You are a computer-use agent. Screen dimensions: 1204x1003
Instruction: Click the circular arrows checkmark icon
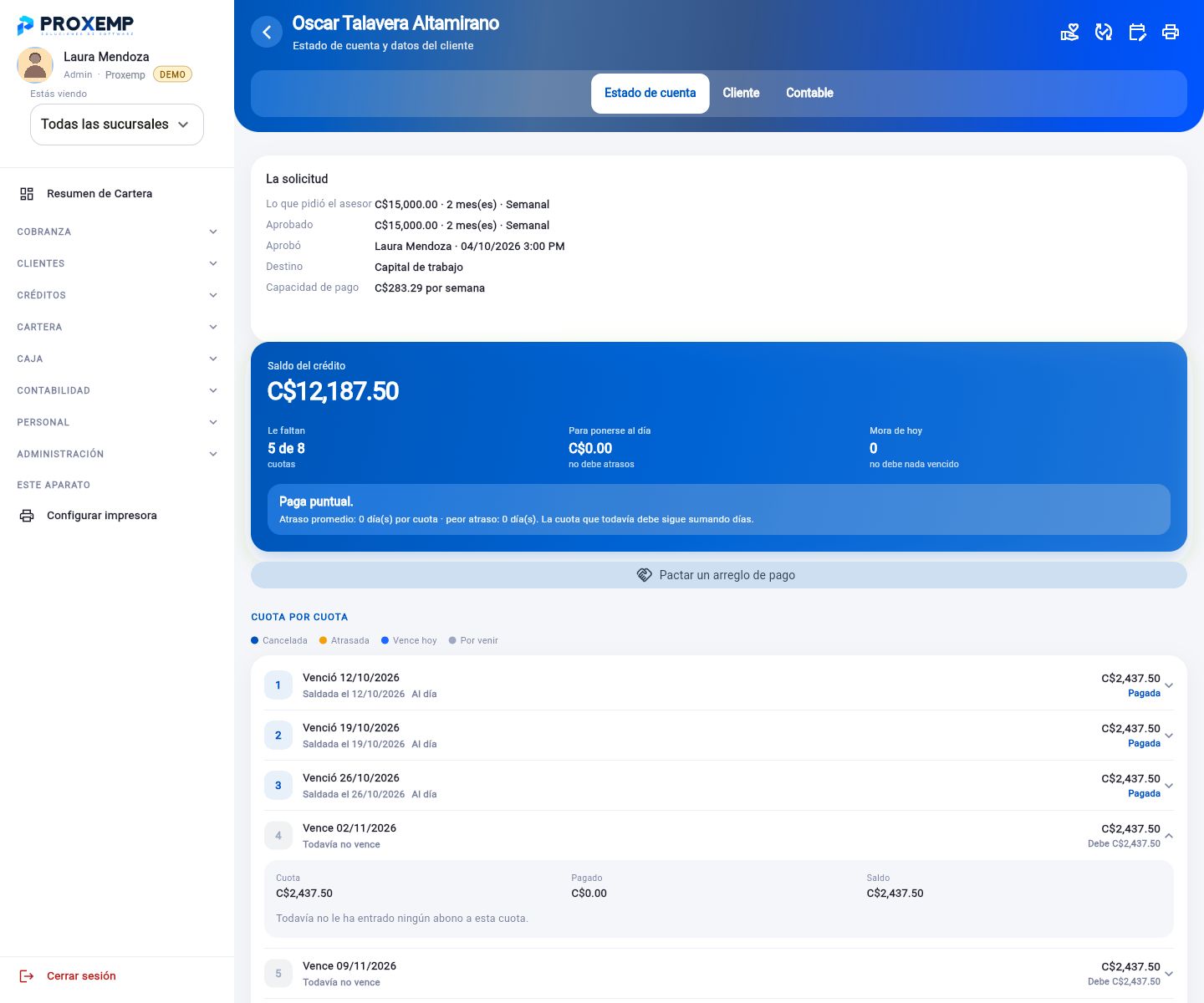(1104, 33)
